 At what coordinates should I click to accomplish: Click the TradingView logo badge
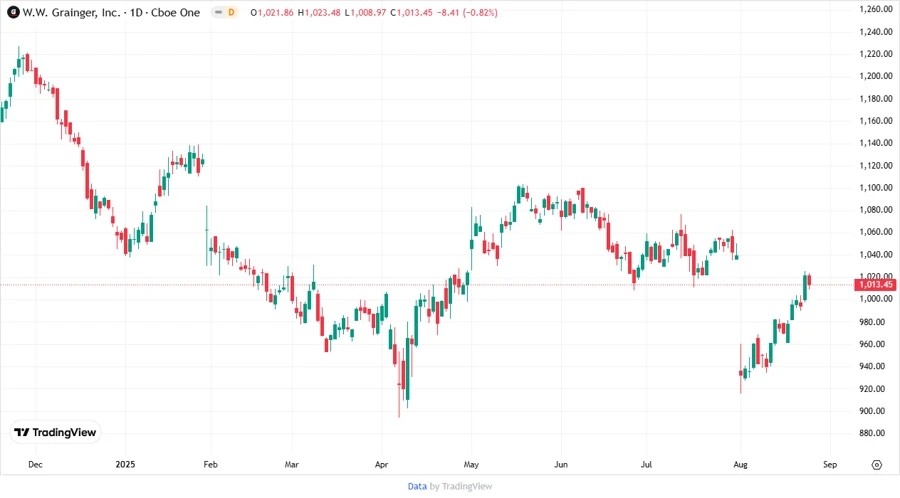pyautogui.click(x=56, y=432)
